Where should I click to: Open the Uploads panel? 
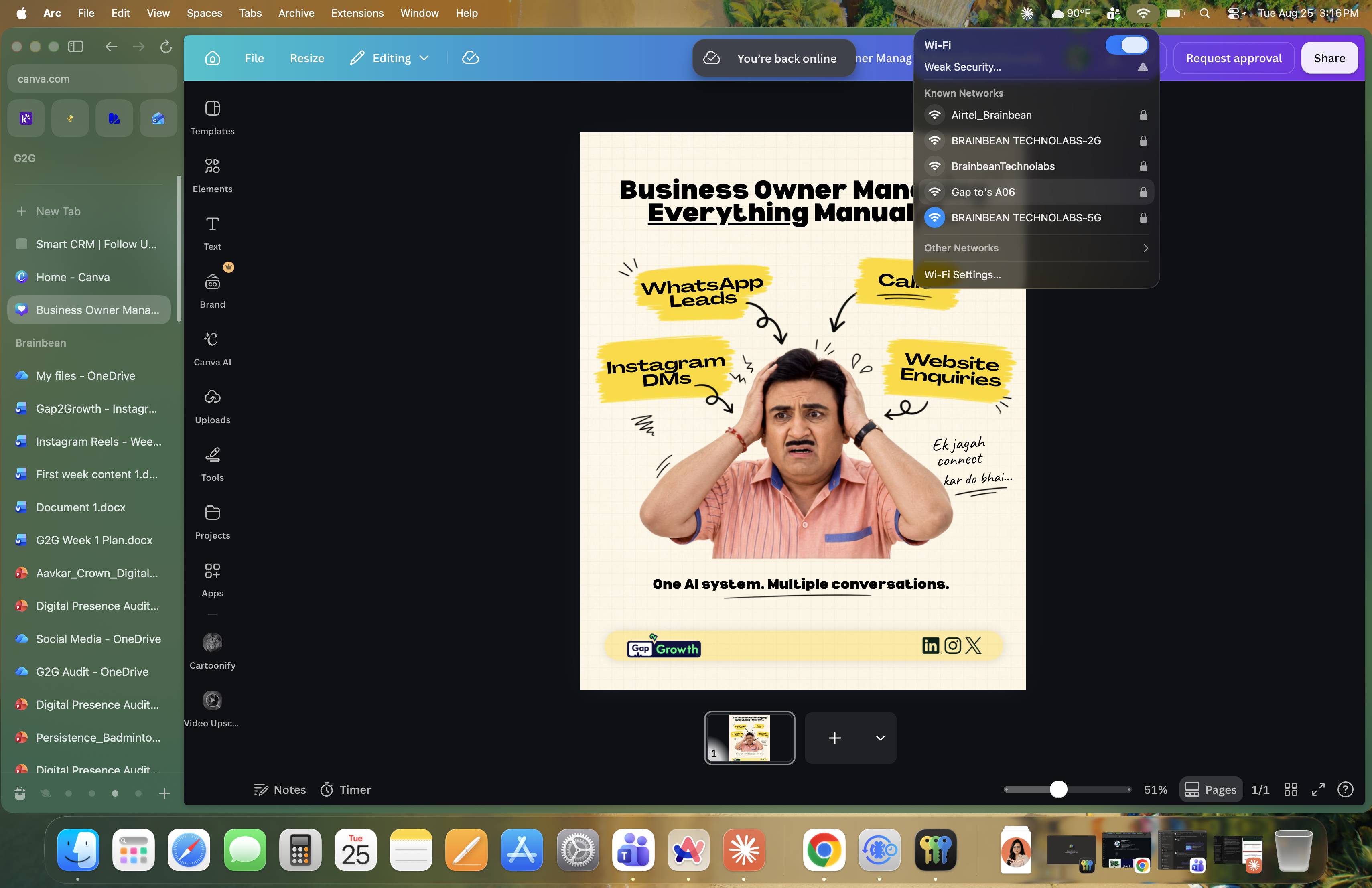(x=212, y=405)
